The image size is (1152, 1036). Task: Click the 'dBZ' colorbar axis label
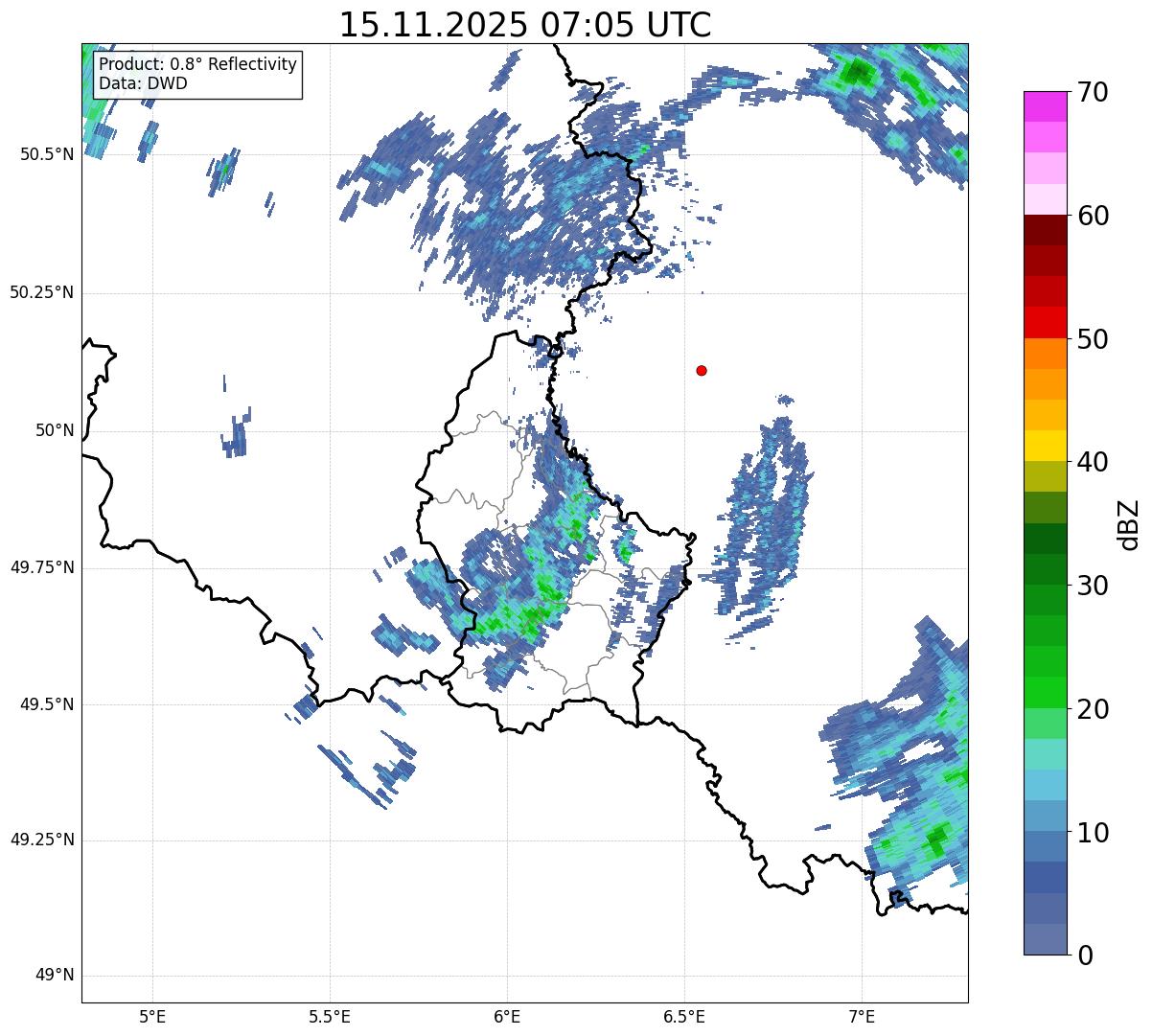pyautogui.click(x=1130, y=523)
